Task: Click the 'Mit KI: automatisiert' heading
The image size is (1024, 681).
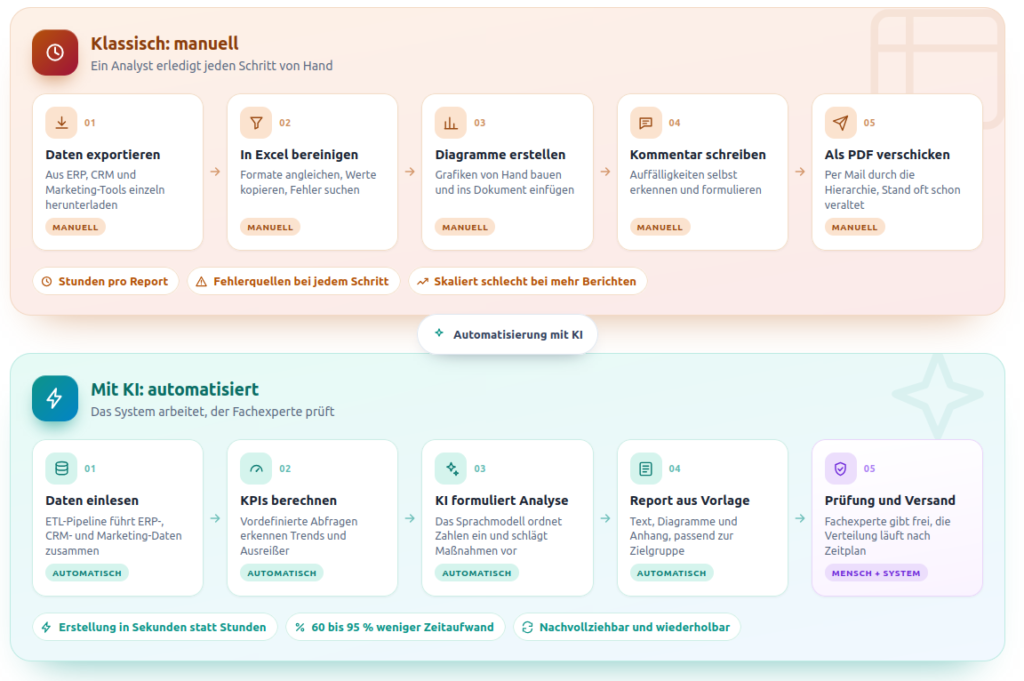Action: 174,389
